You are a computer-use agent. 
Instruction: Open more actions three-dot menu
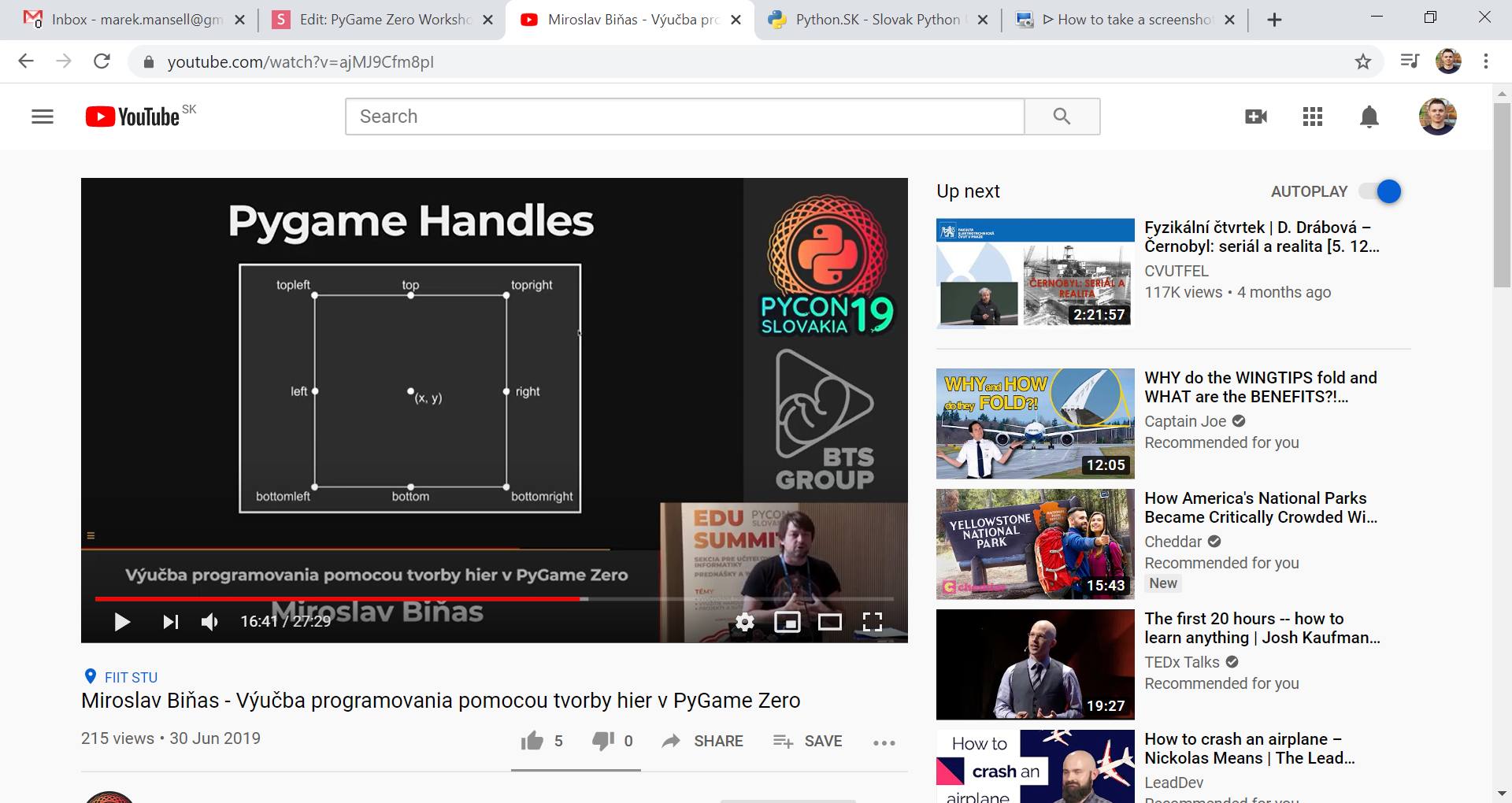pyautogui.click(x=884, y=742)
